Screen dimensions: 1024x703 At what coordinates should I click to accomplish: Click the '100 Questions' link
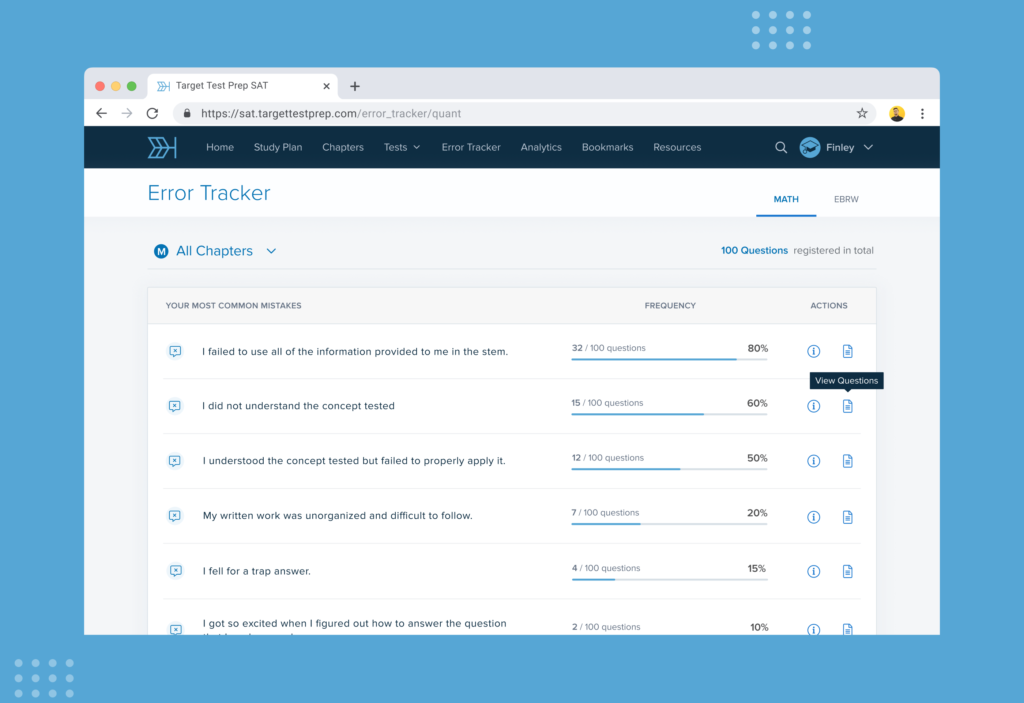pyautogui.click(x=754, y=250)
